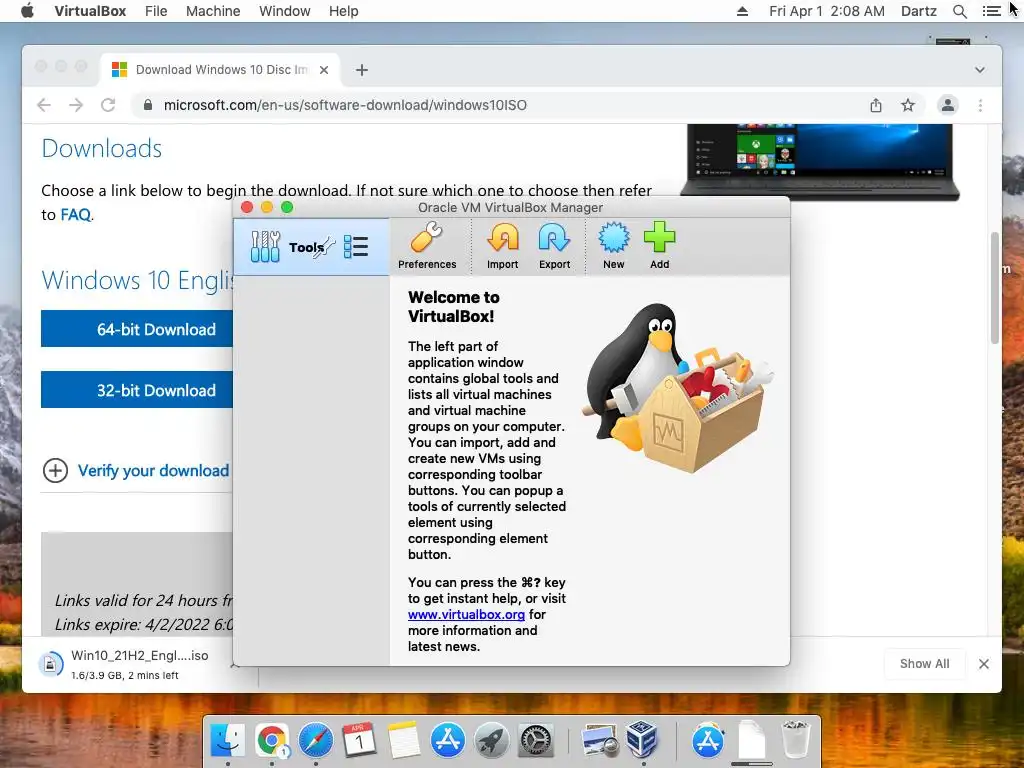Open Preview from the Dock
This screenshot has height=768, width=1024.
click(x=599, y=741)
